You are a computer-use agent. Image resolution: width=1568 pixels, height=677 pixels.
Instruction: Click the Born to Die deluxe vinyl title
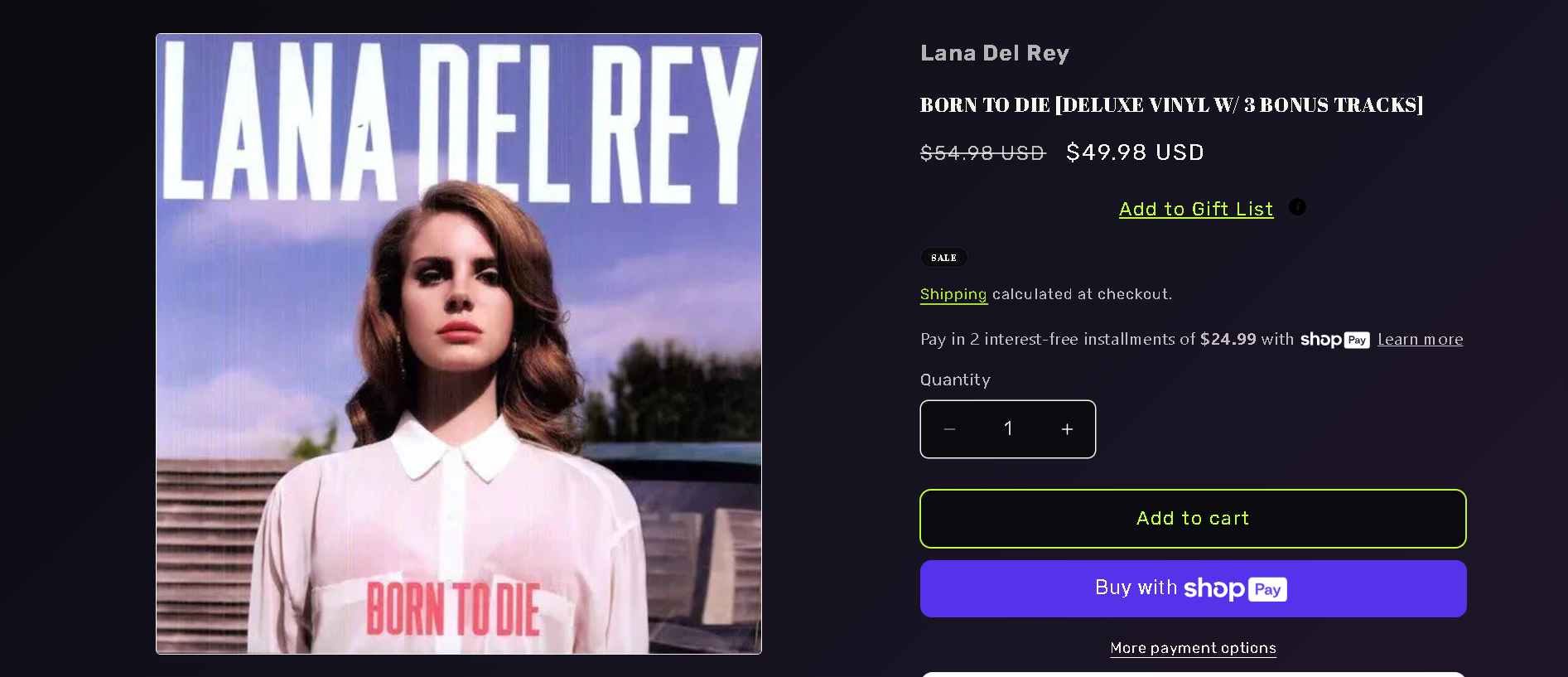1171,105
